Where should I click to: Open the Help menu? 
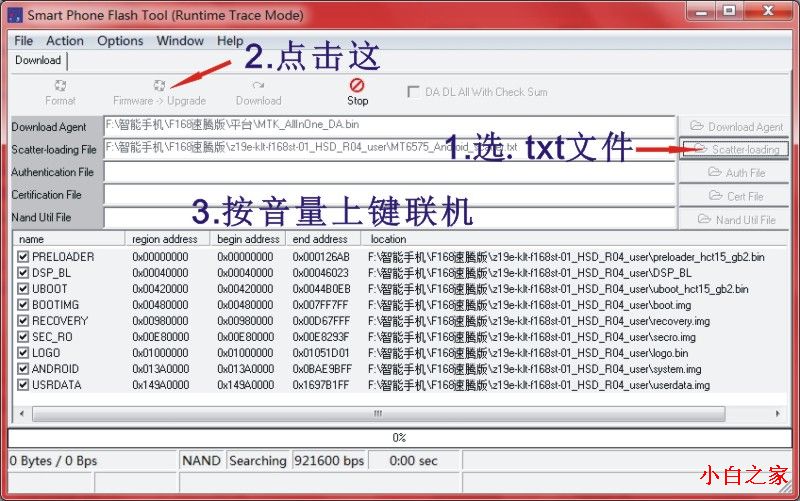230,41
